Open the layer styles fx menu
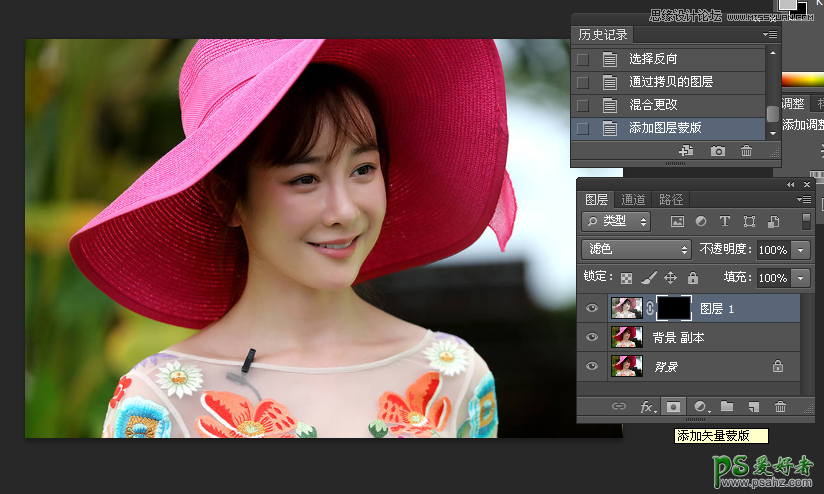The image size is (824, 494). pyautogui.click(x=647, y=407)
